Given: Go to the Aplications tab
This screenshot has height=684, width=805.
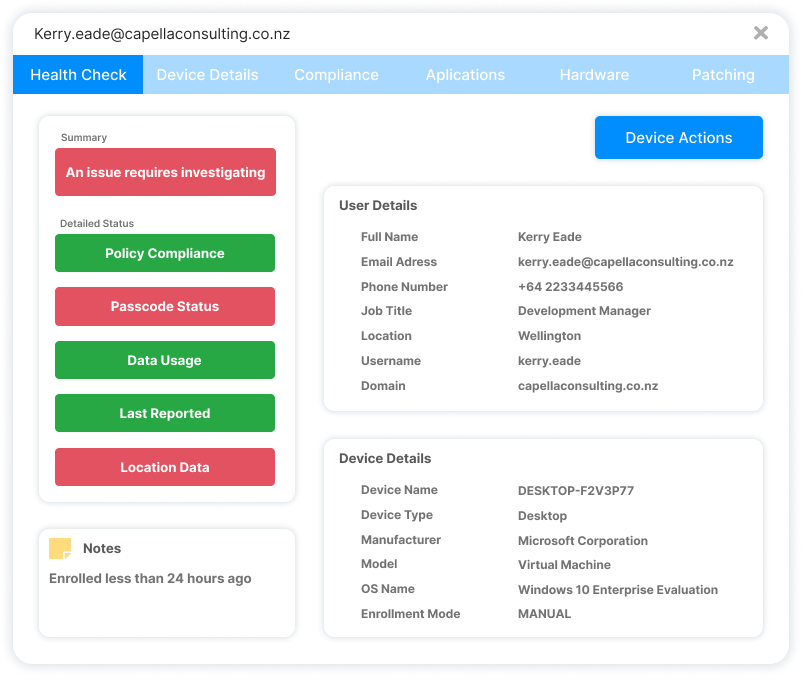Looking at the screenshot, I should [x=465, y=74].
